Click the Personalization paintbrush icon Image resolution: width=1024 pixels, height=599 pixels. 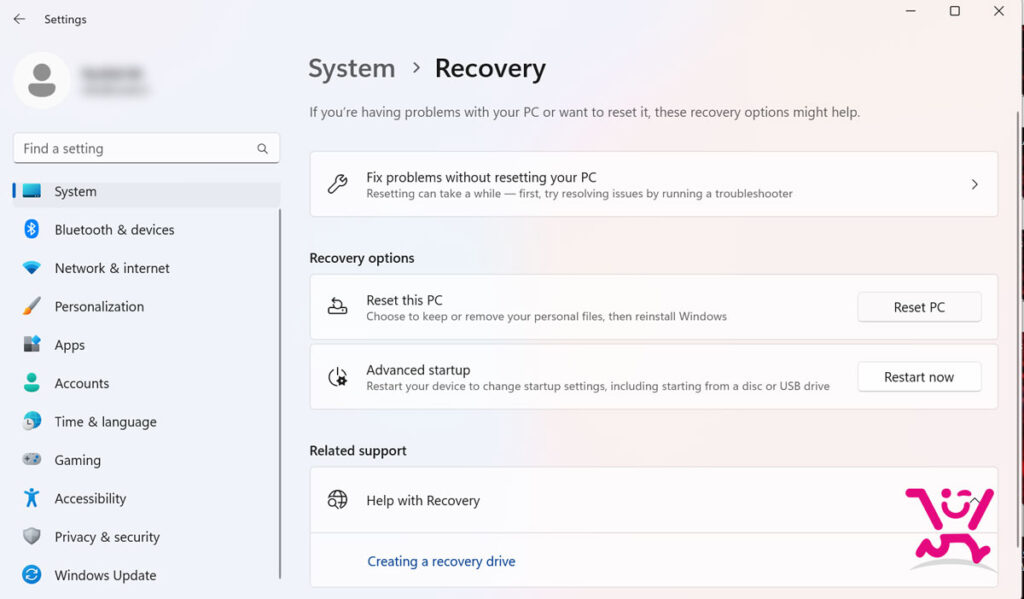pos(31,306)
